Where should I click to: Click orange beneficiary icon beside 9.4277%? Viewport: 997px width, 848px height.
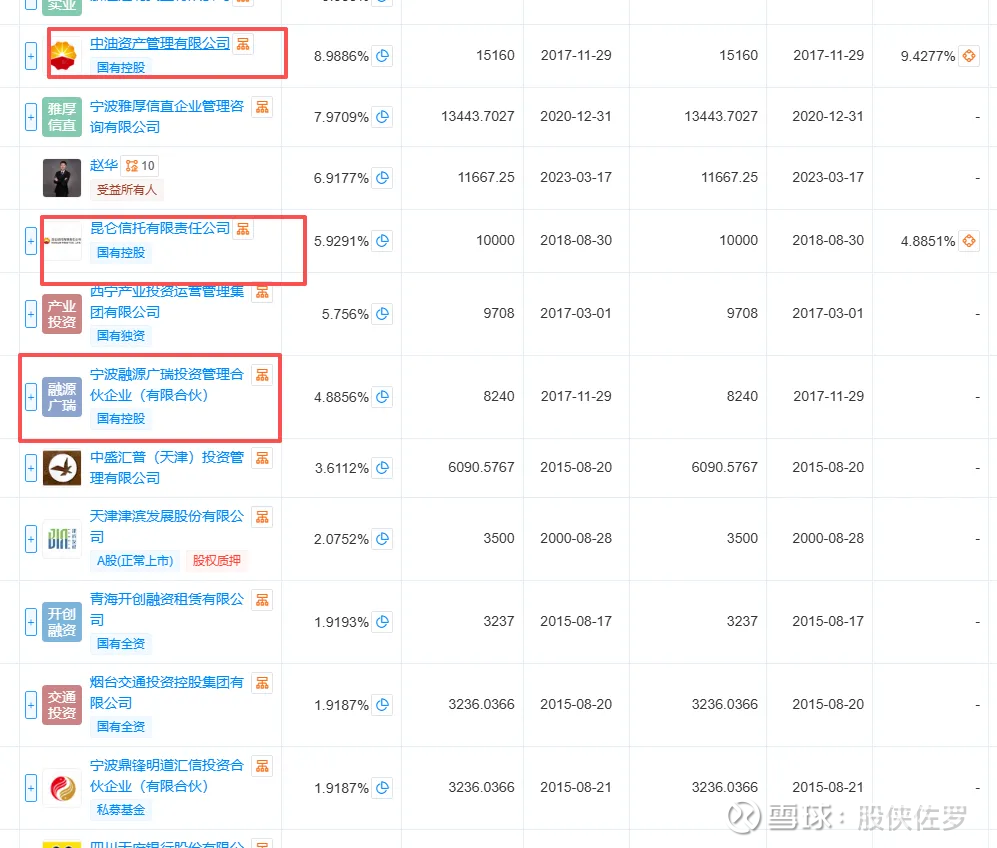pos(968,56)
